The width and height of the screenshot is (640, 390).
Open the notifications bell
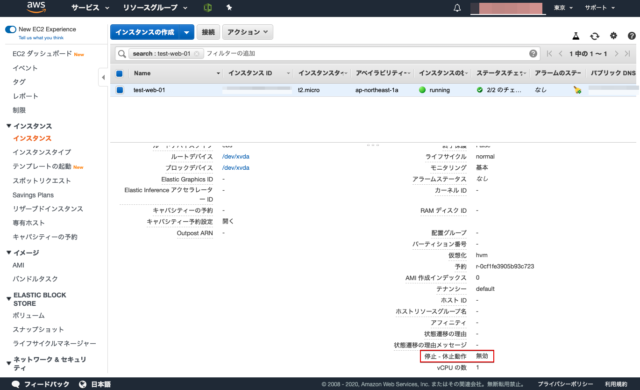(x=457, y=8)
